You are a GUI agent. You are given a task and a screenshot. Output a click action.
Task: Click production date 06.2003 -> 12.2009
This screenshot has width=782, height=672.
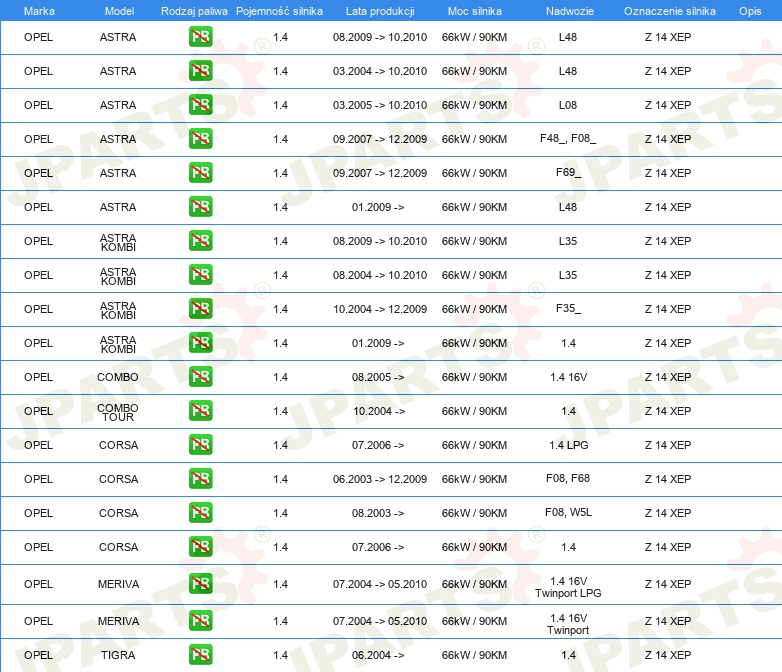(x=380, y=479)
